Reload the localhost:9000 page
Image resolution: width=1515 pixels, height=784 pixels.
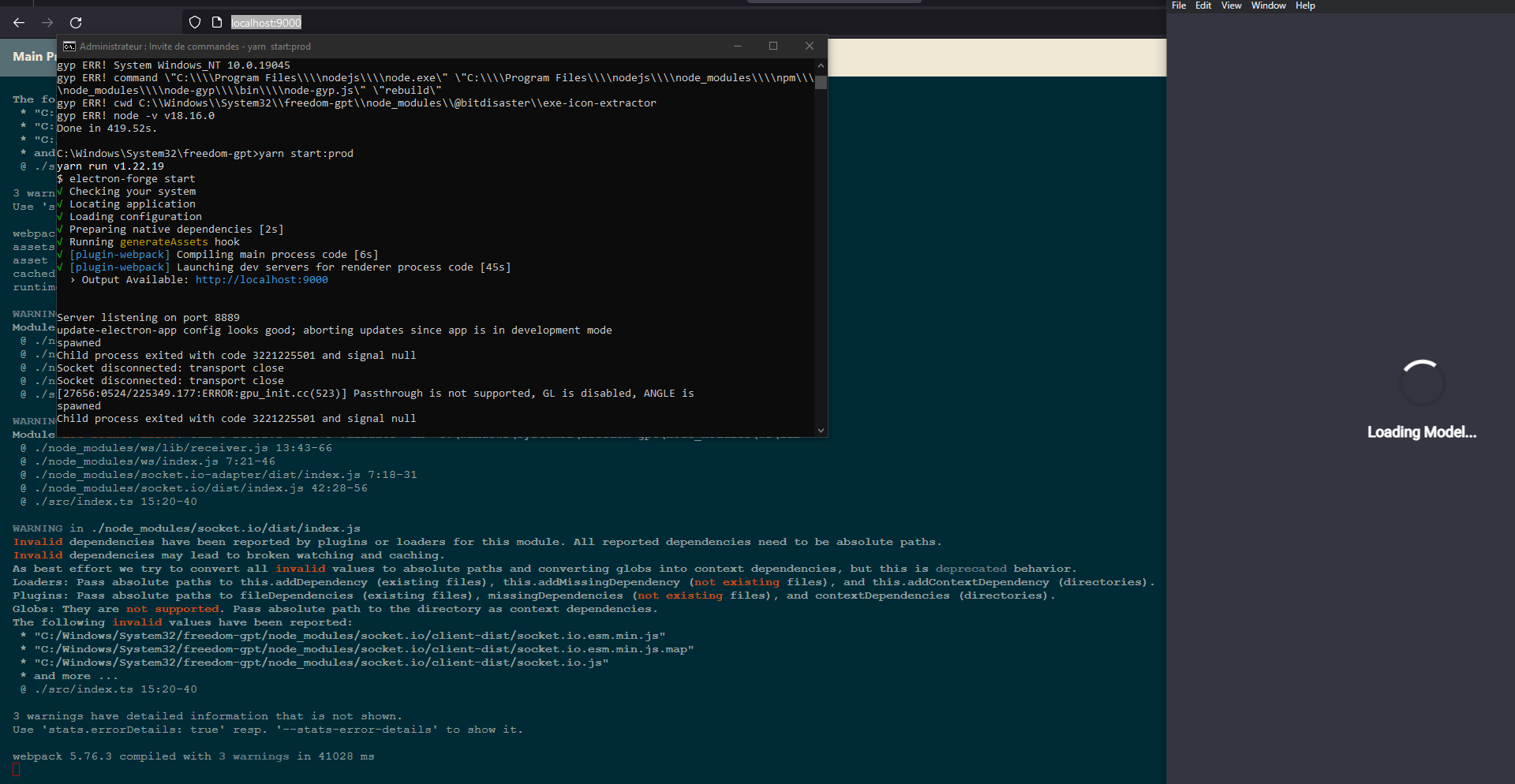pyautogui.click(x=76, y=22)
